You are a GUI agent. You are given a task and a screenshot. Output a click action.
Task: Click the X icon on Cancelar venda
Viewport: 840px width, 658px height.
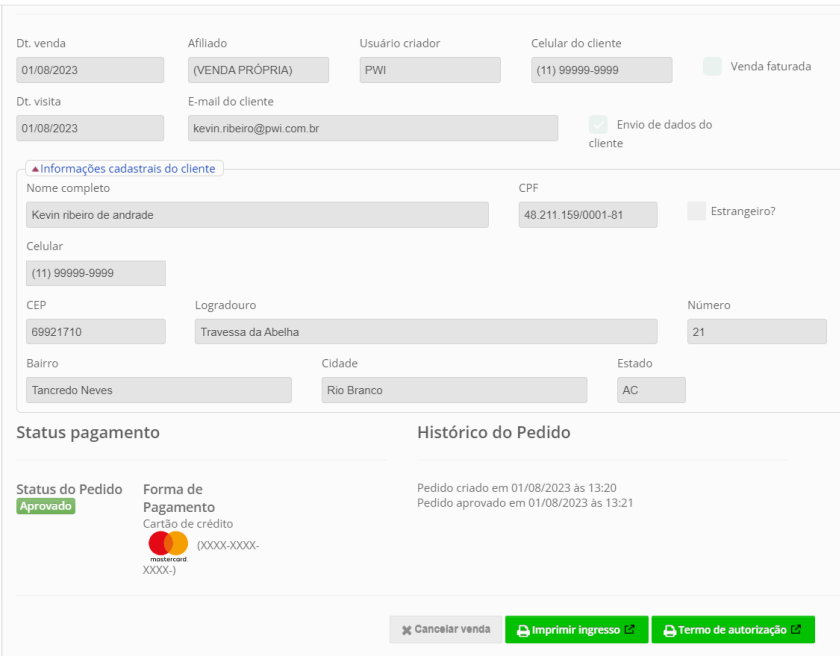click(x=406, y=630)
